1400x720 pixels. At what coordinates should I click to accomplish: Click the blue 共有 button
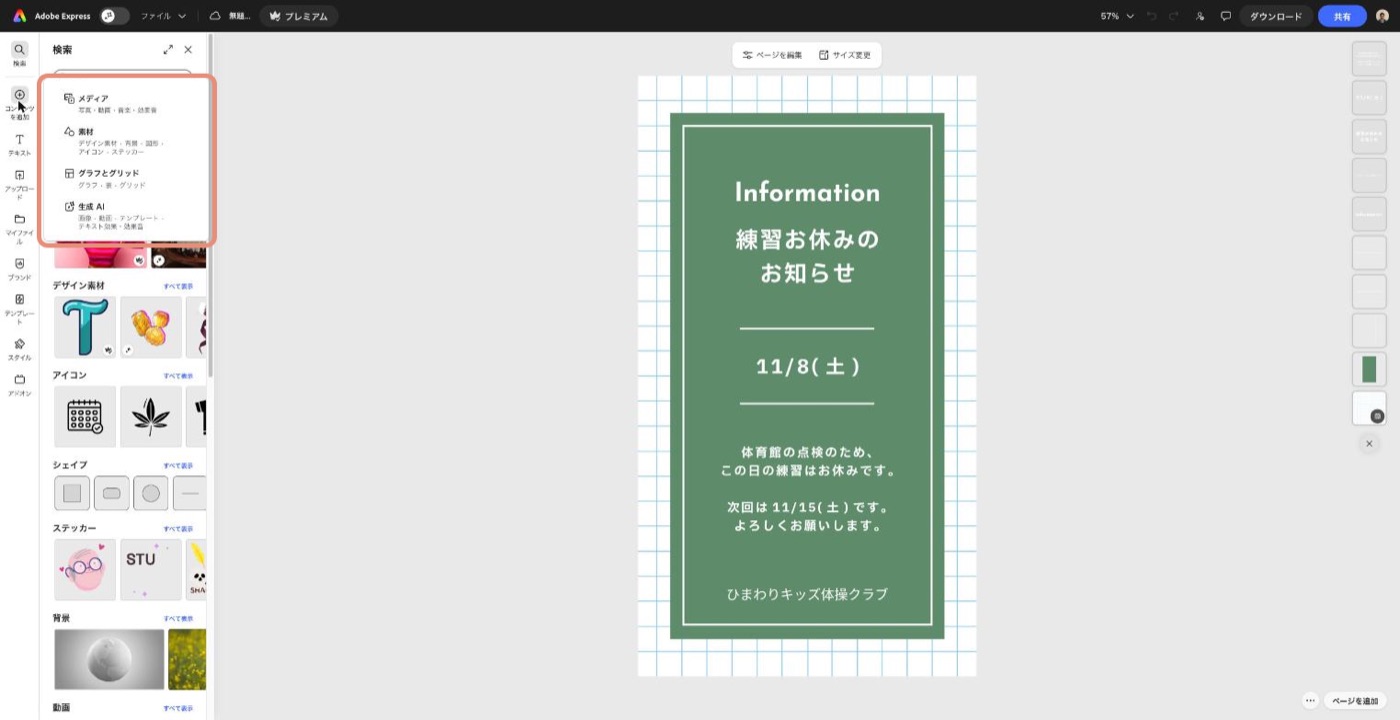[x=1342, y=16]
